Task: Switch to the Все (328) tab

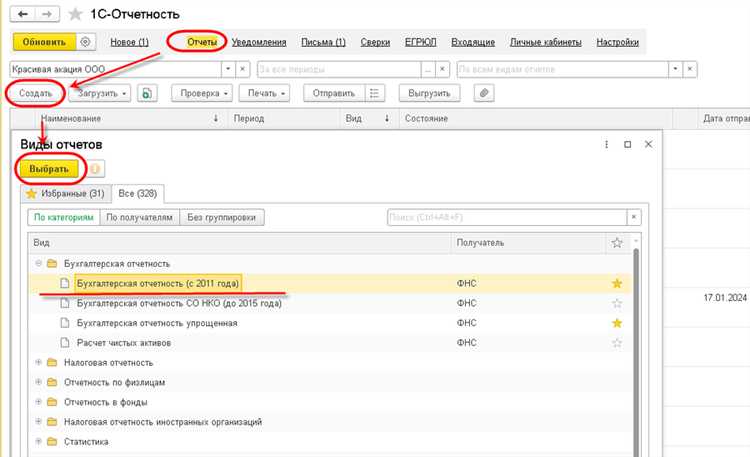Action: [138, 194]
